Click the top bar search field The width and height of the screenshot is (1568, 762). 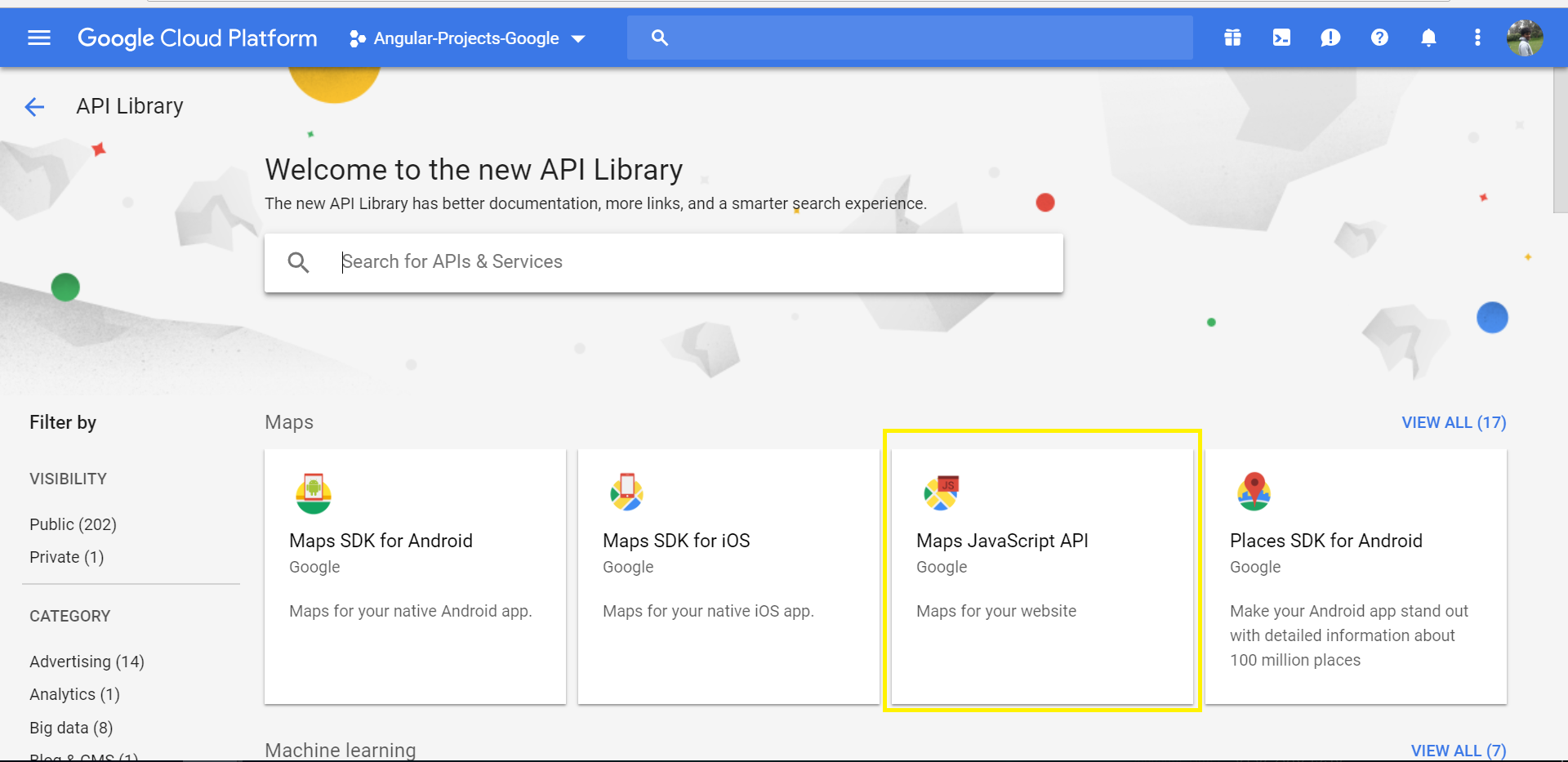tap(910, 38)
